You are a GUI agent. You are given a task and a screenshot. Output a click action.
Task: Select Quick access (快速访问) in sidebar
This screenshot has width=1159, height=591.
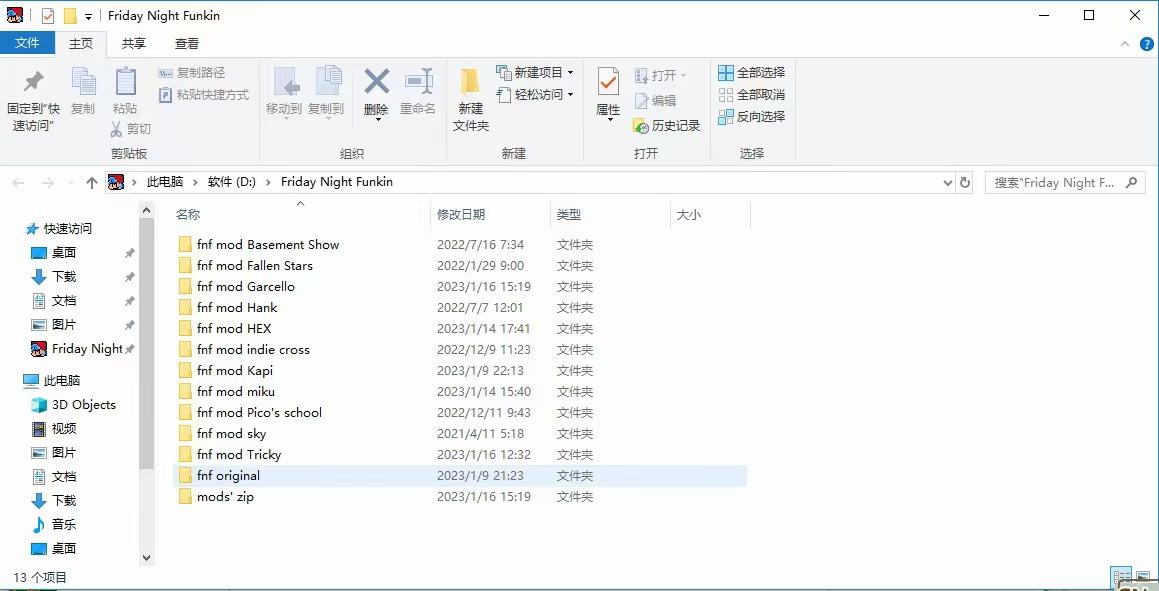point(60,228)
